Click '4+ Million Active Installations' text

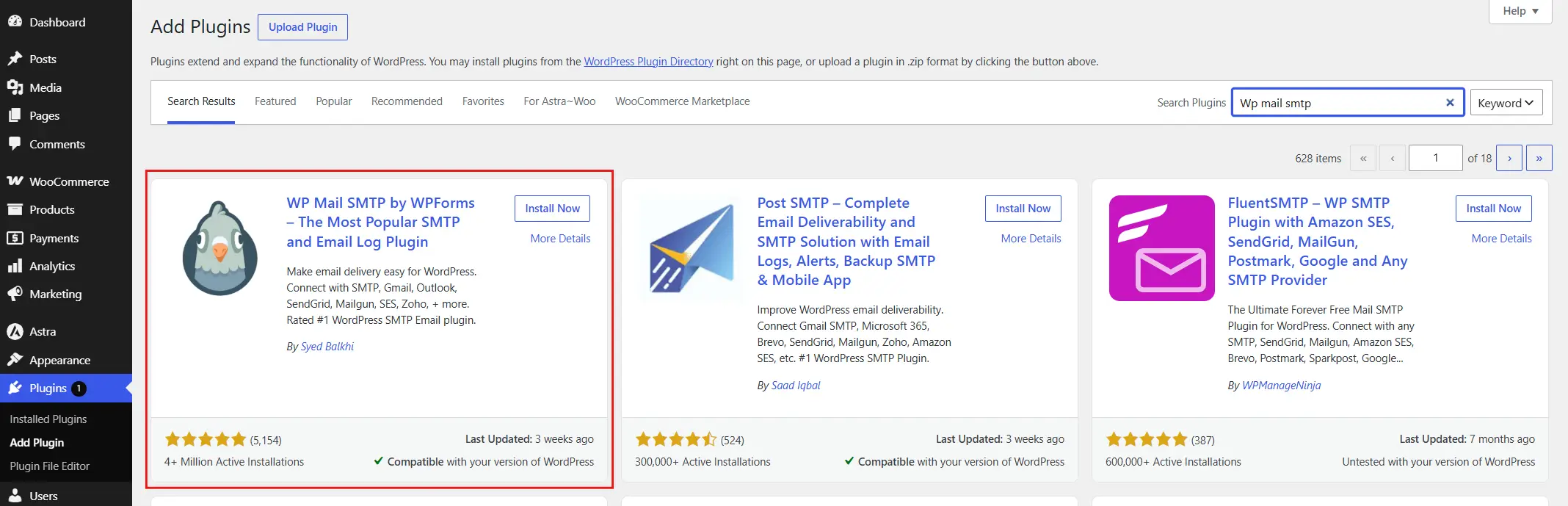(234, 462)
